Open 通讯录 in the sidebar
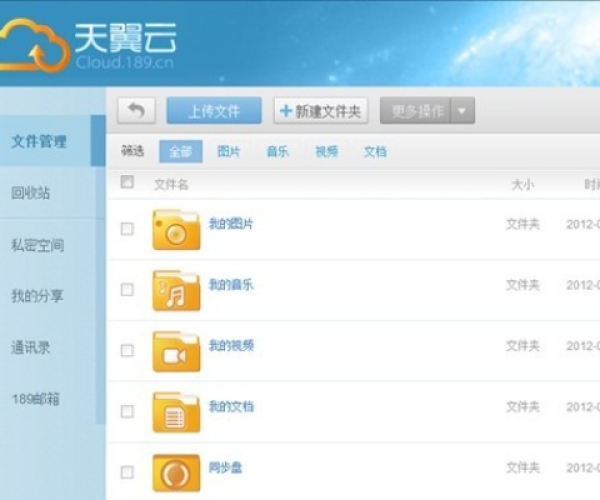600x500 pixels. pos(31,347)
